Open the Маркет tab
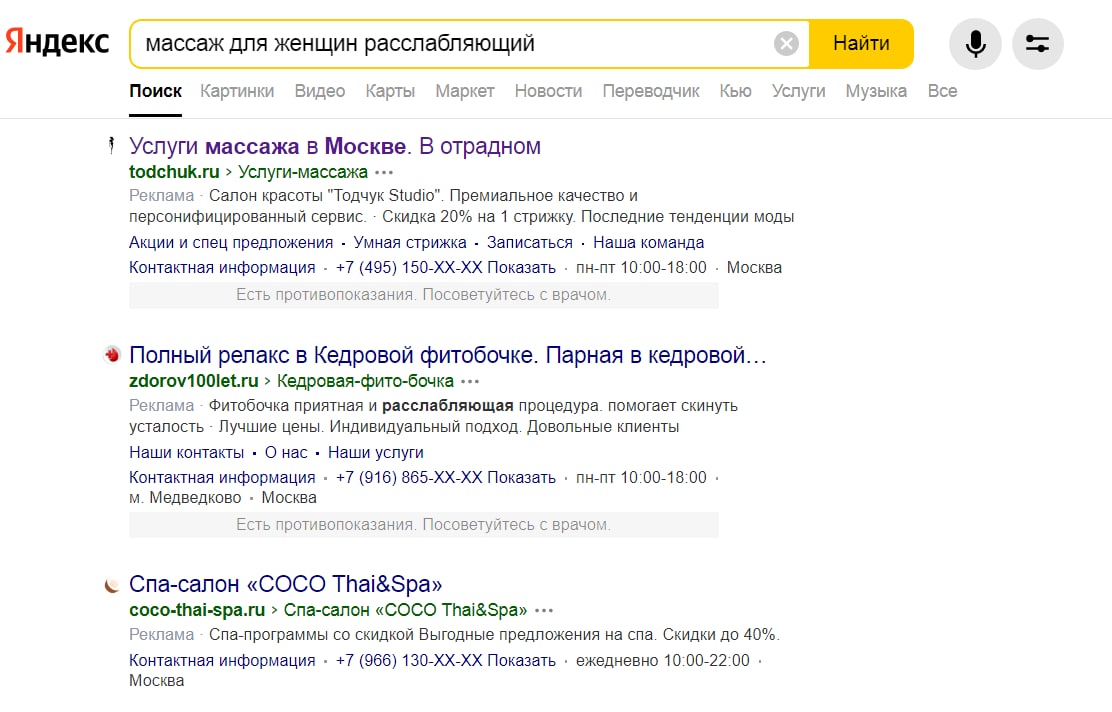 465,91
